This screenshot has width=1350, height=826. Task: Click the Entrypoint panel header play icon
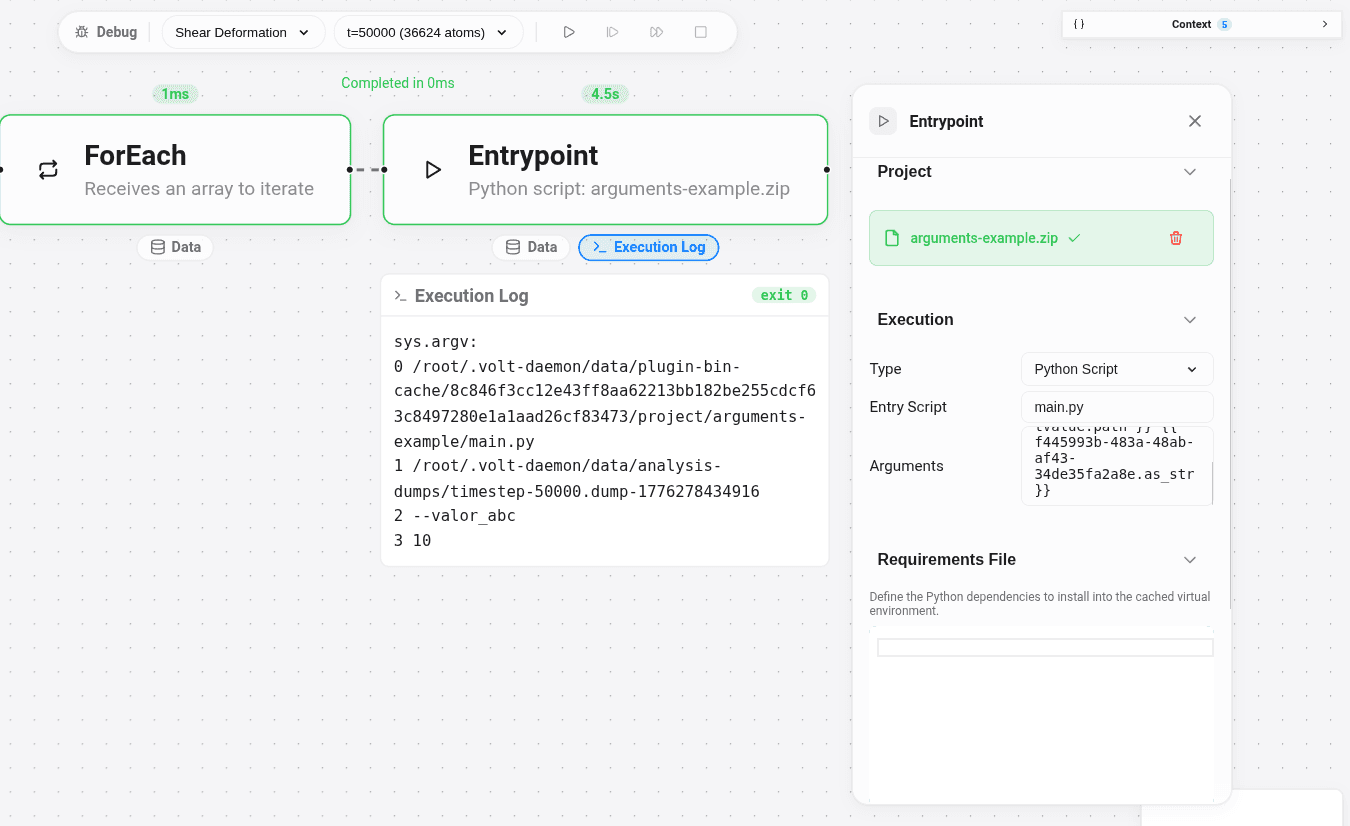(883, 121)
